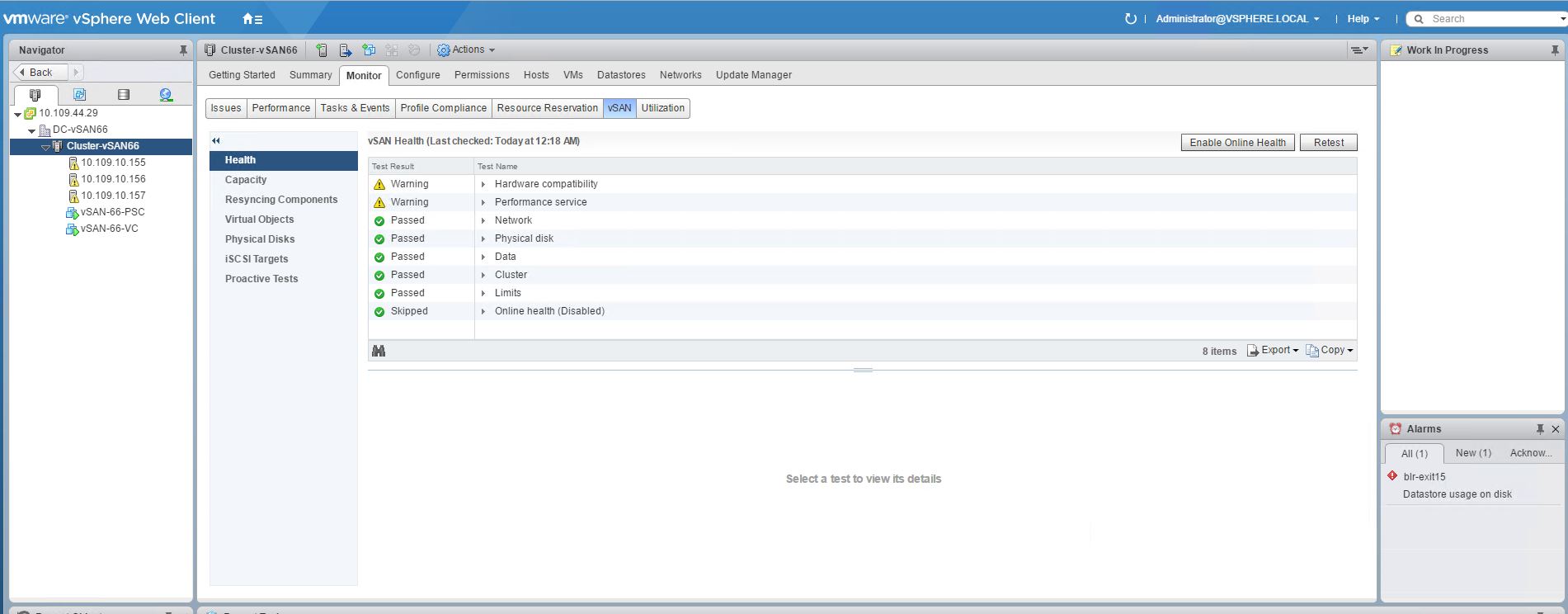This screenshot has height=614, width=1568.
Task: Click the Add Host toolbar icon
Action: pos(322,50)
